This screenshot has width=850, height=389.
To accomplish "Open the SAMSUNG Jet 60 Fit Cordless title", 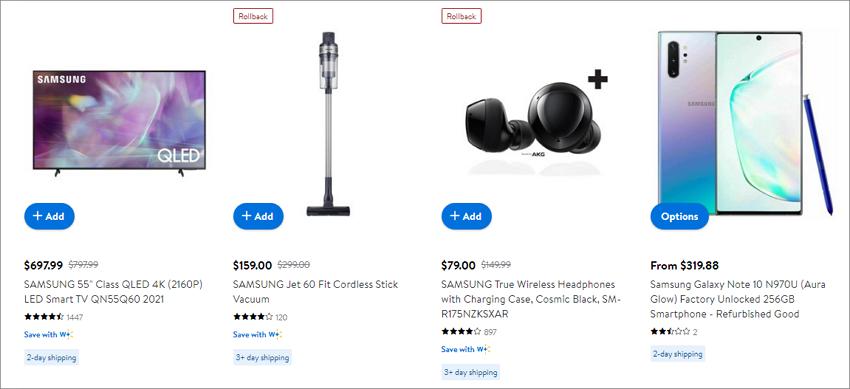I will click(x=315, y=291).
